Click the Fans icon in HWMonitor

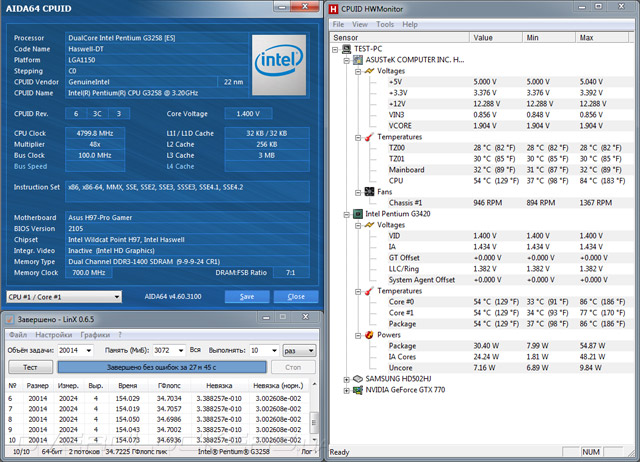pyautogui.click(x=369, y=191)
